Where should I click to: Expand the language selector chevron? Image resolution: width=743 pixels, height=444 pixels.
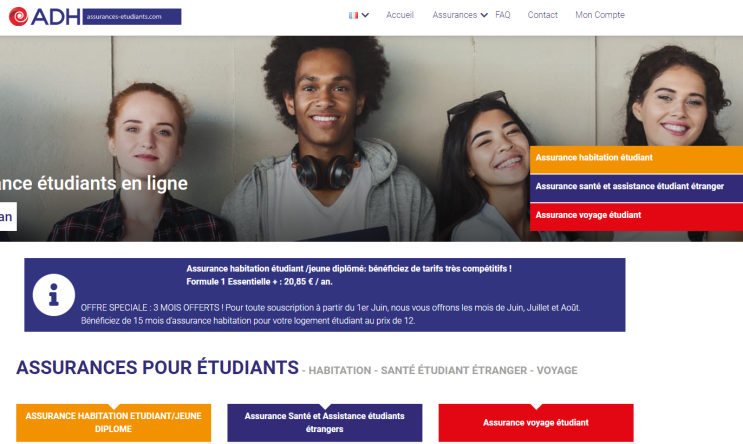365,15
